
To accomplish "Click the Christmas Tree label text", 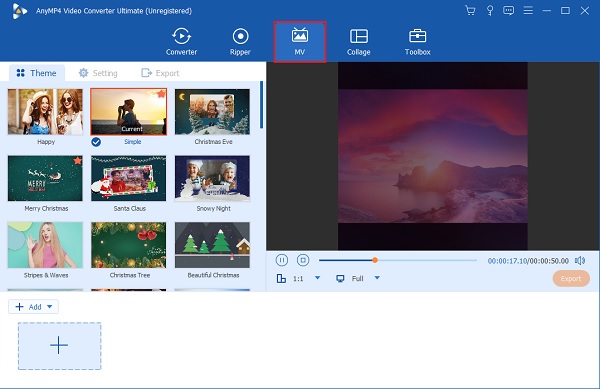I will (x=130, y=275).
